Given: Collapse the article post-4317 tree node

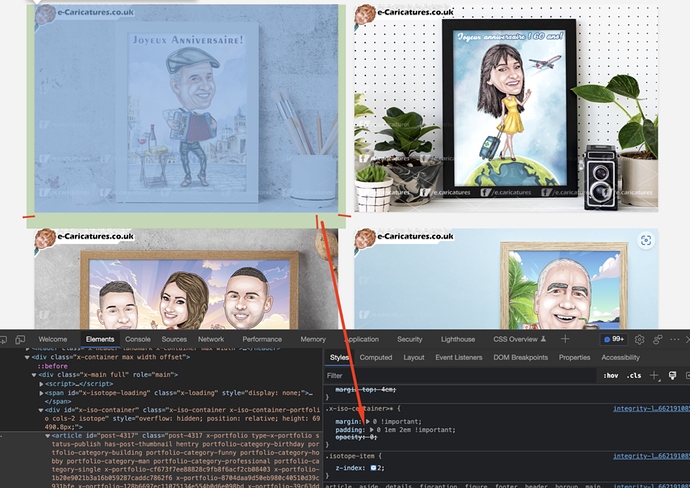Looking at the screenshot, I should pos(45,436).
